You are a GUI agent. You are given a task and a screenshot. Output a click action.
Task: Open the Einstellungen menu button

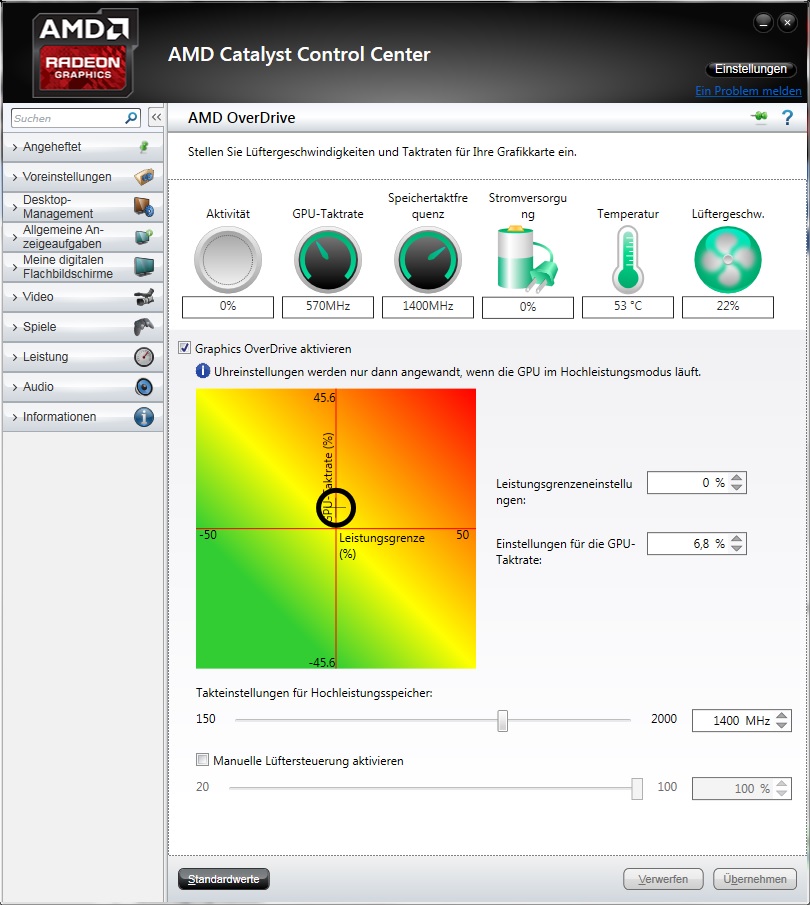pyautogui.click(x=751, y=69)
